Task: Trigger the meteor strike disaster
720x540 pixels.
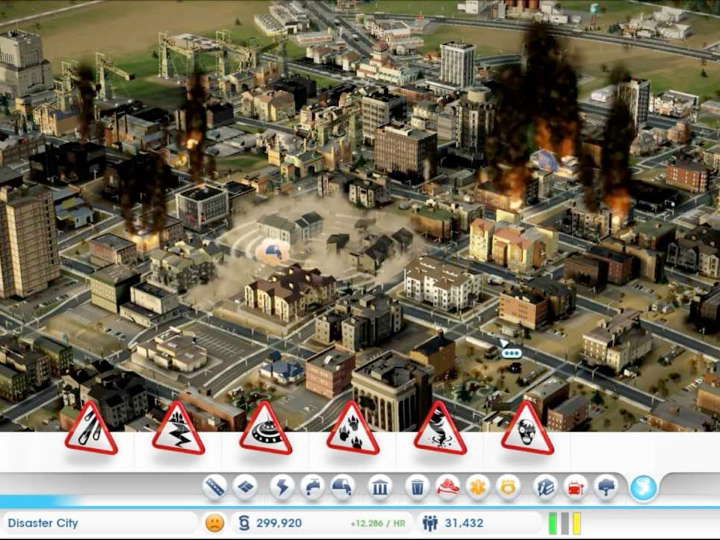Action: point(91,428)
